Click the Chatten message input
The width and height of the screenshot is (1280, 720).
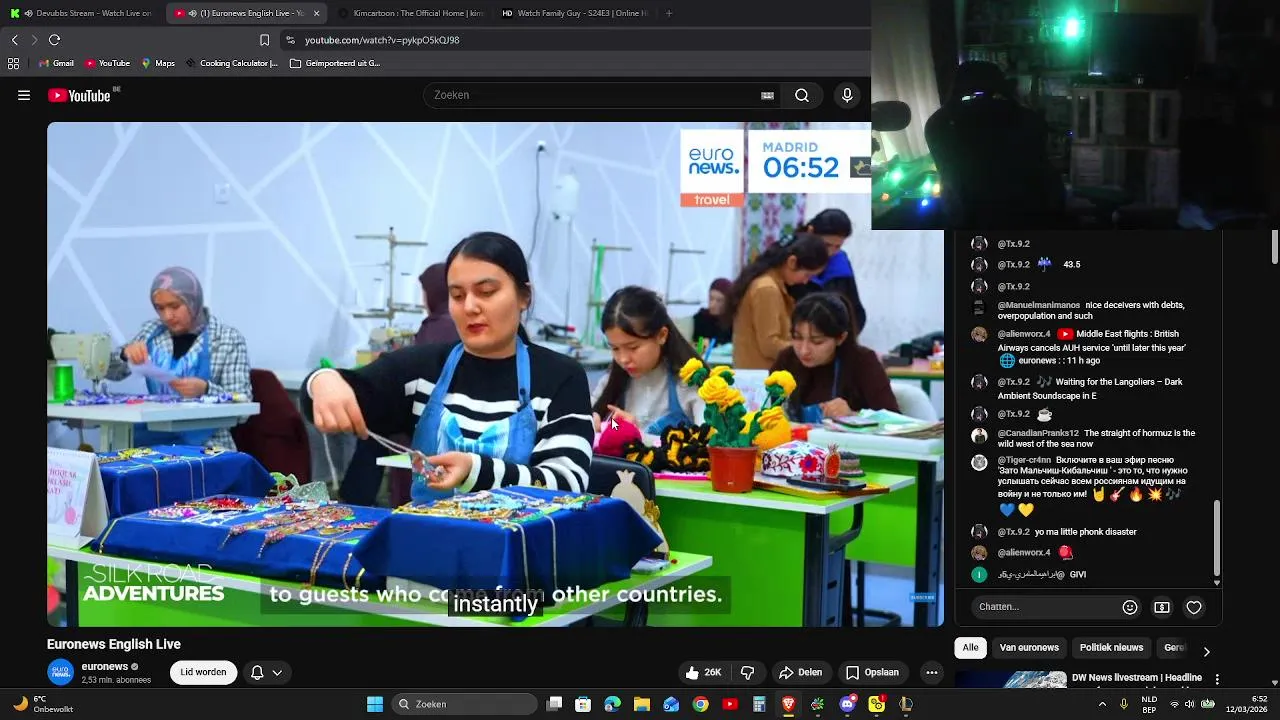tap(1046, 607)
